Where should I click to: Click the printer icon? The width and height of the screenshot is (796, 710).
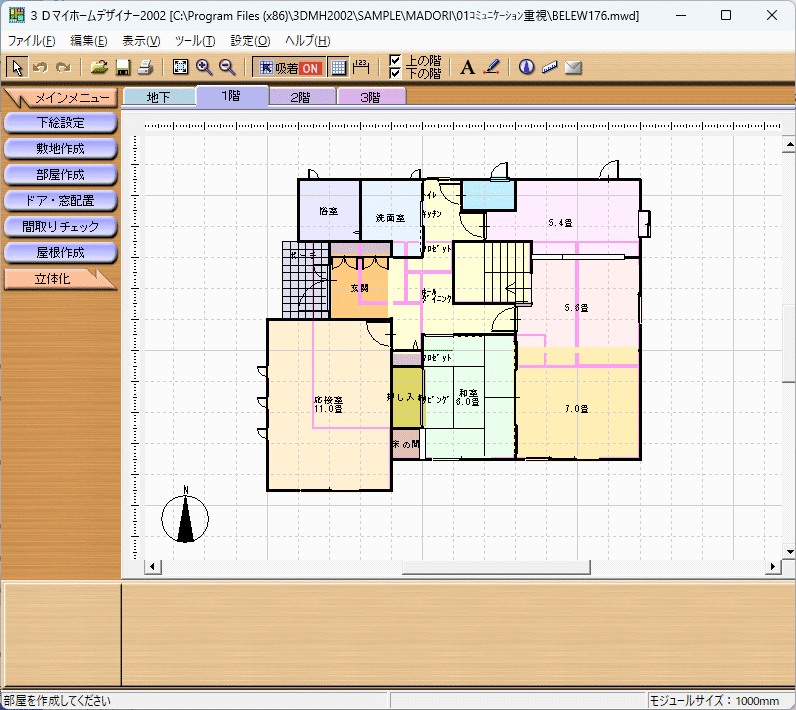tap(145, 67)
